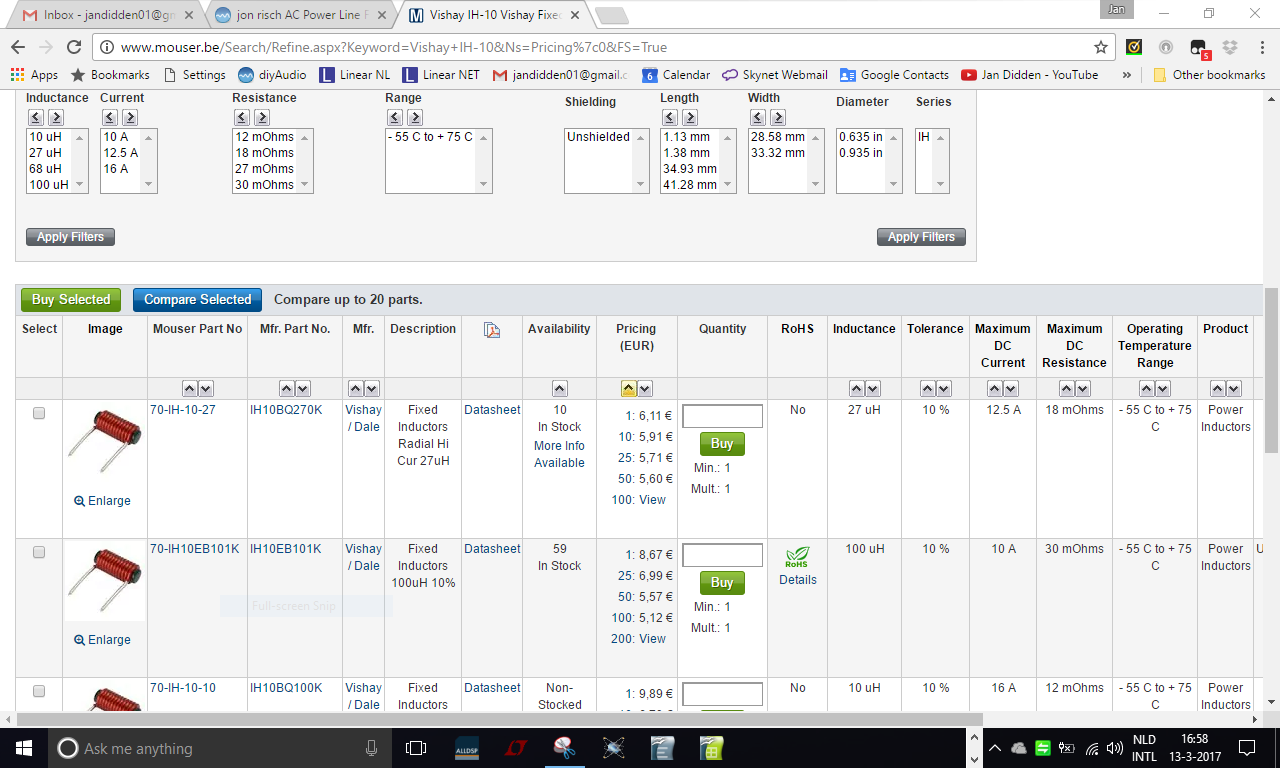Open the Other bookmarks folder
The image size is (1280, 768).
point(1209,75)
